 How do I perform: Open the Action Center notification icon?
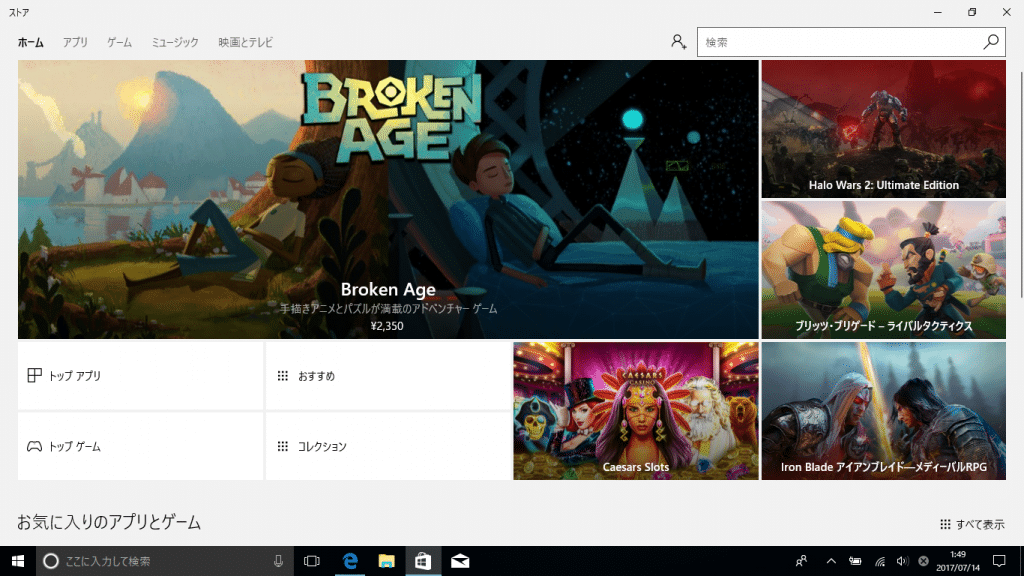999,561
